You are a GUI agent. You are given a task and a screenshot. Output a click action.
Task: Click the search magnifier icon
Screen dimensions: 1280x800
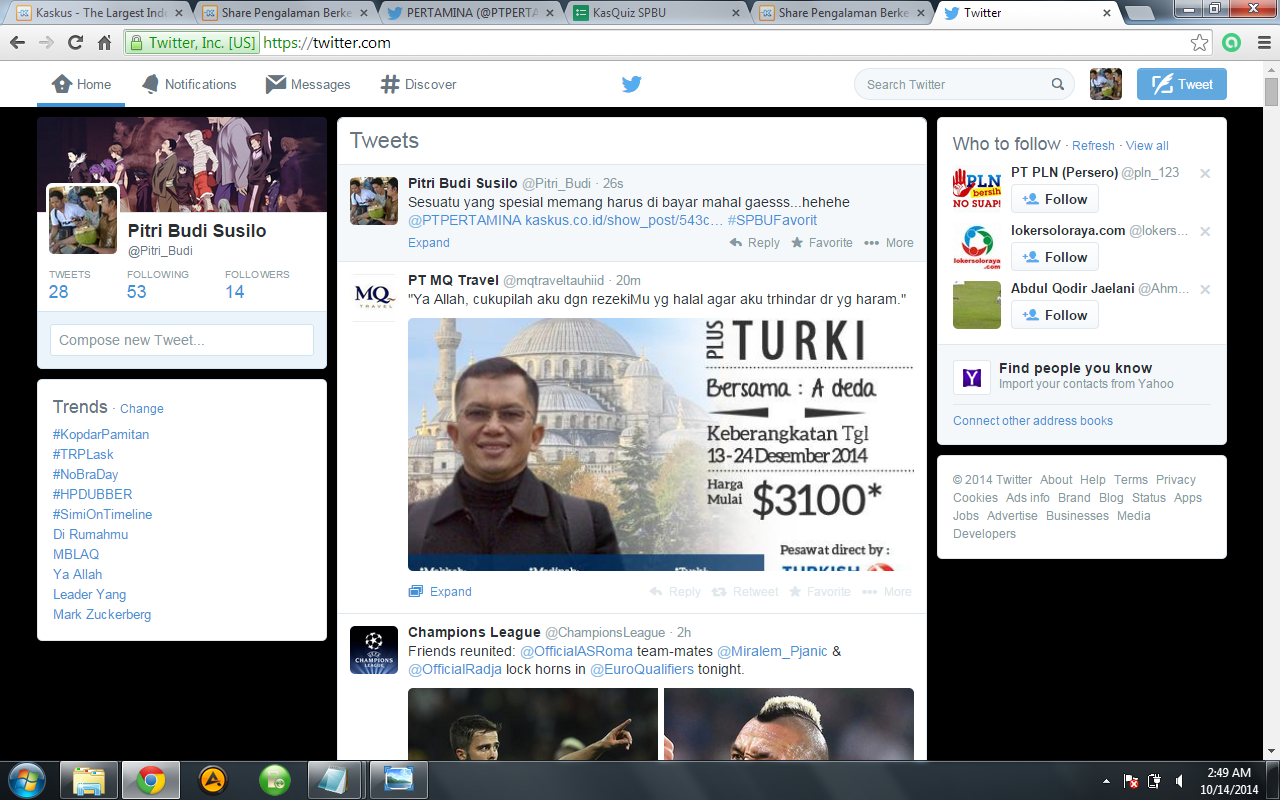pos(1058,85)
